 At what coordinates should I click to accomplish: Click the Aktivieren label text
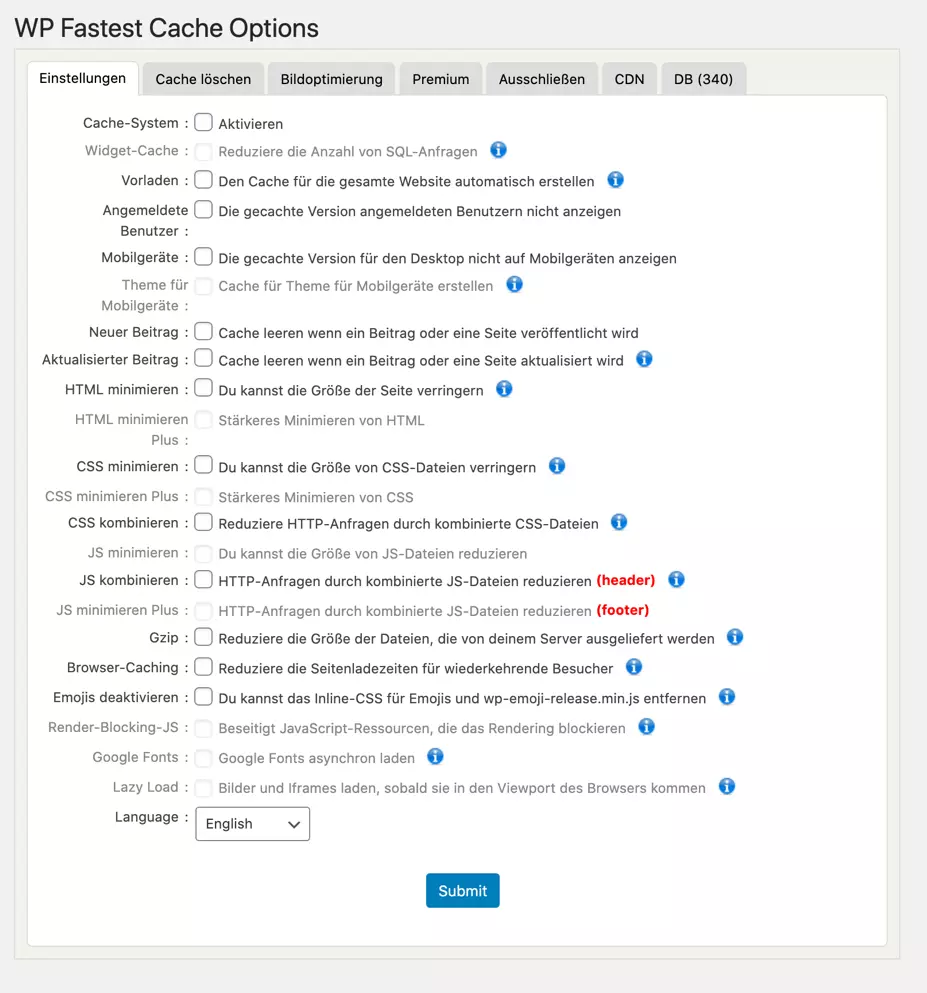pos(251,123)
